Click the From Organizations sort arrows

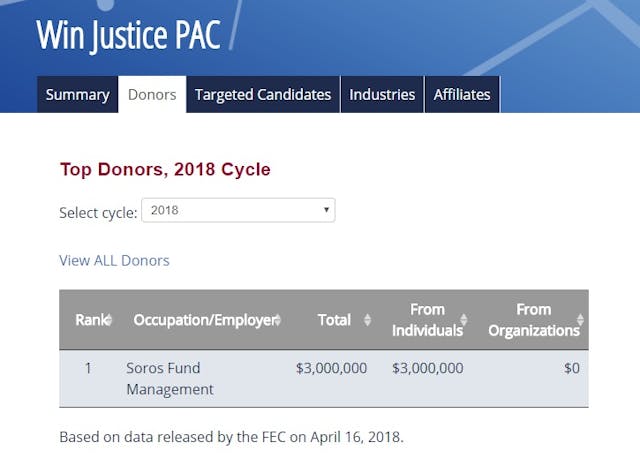click(x=580, y=320)
